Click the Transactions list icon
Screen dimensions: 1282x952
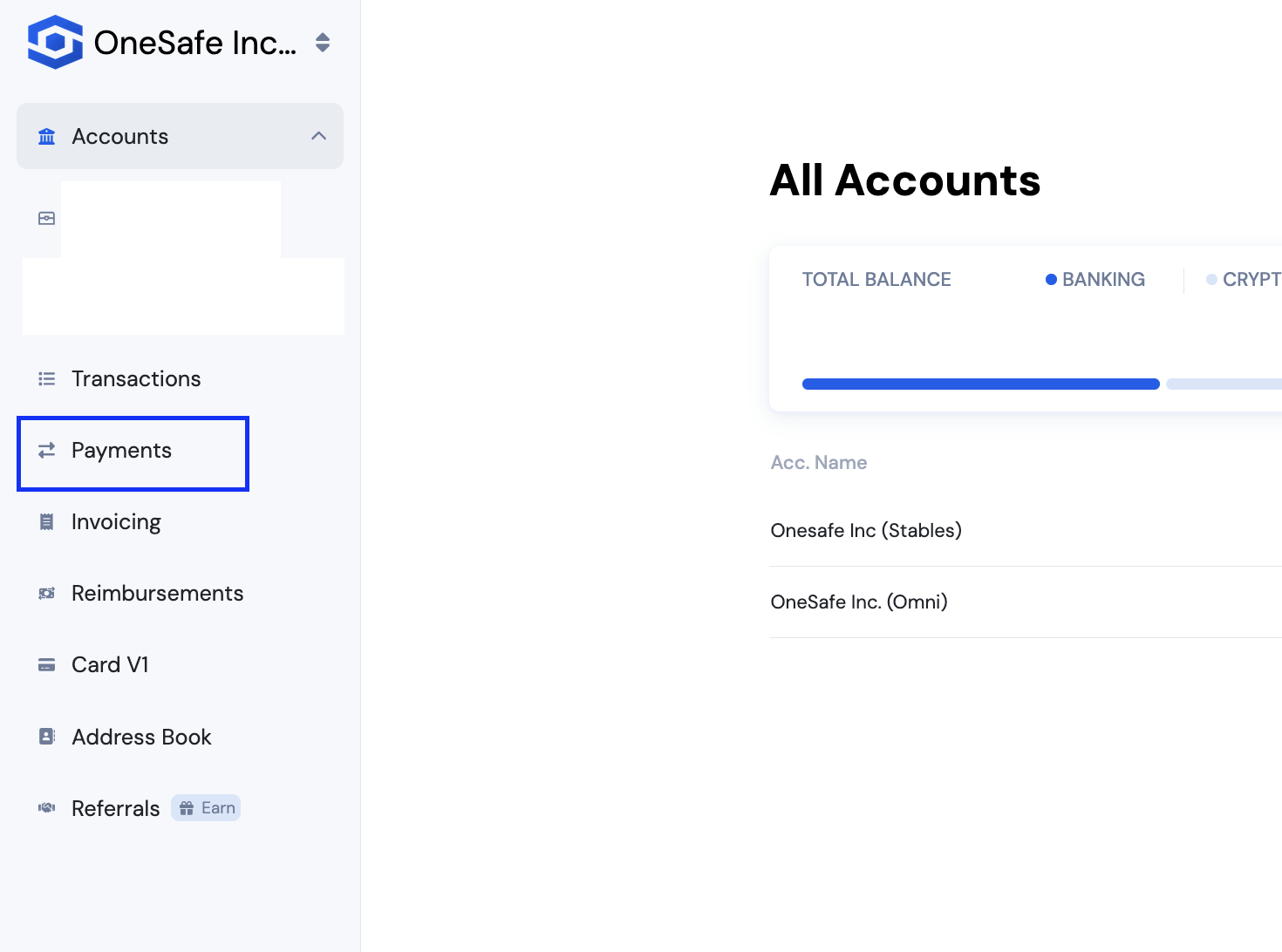click(x=47, y=378)
